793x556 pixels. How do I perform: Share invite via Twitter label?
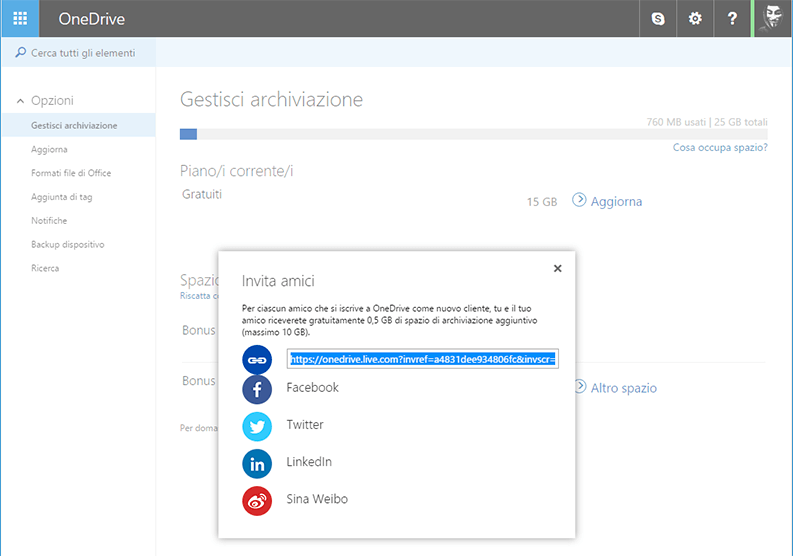pyautogui.click(x=304, y=424)
